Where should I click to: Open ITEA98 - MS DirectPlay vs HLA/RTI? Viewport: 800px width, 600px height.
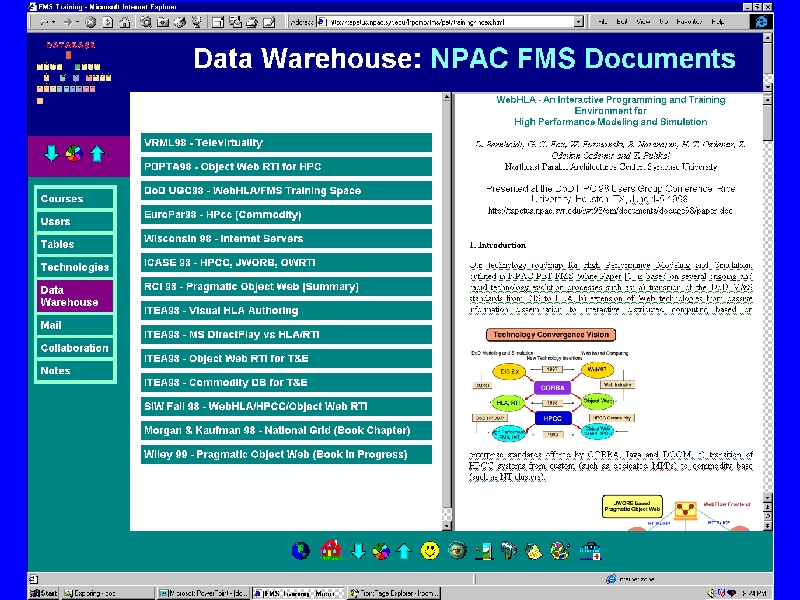[x=286, y=335]
